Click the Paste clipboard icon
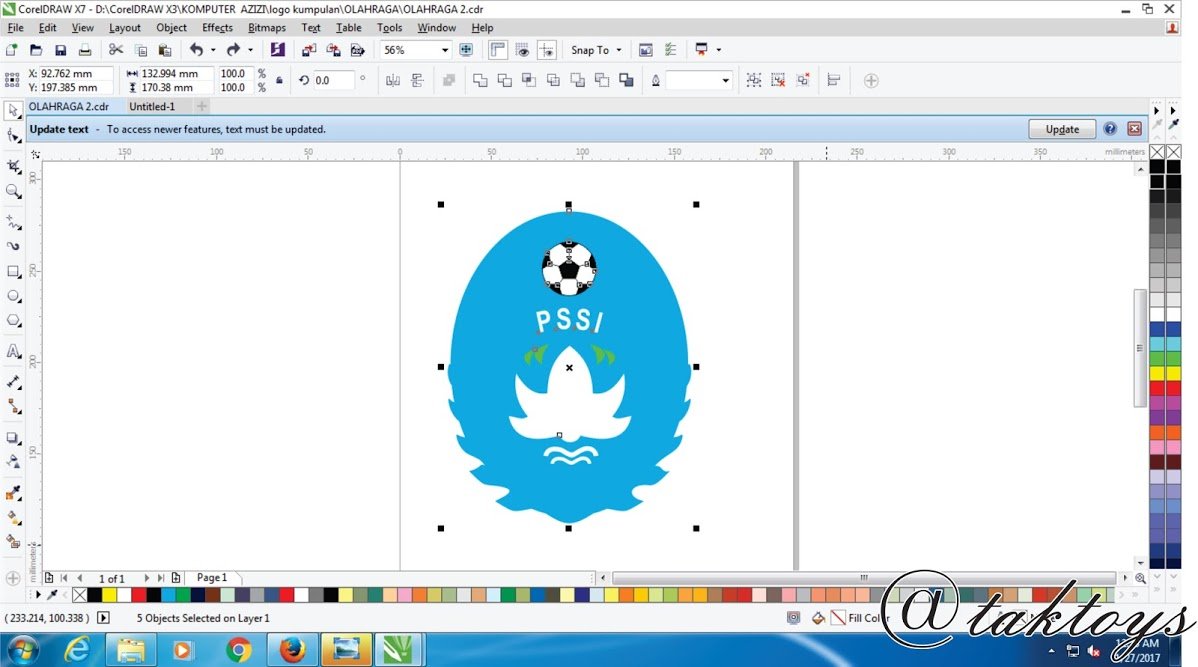Image resolution: width=1198 pixels, height=667 pixels. tap(164, 50)
